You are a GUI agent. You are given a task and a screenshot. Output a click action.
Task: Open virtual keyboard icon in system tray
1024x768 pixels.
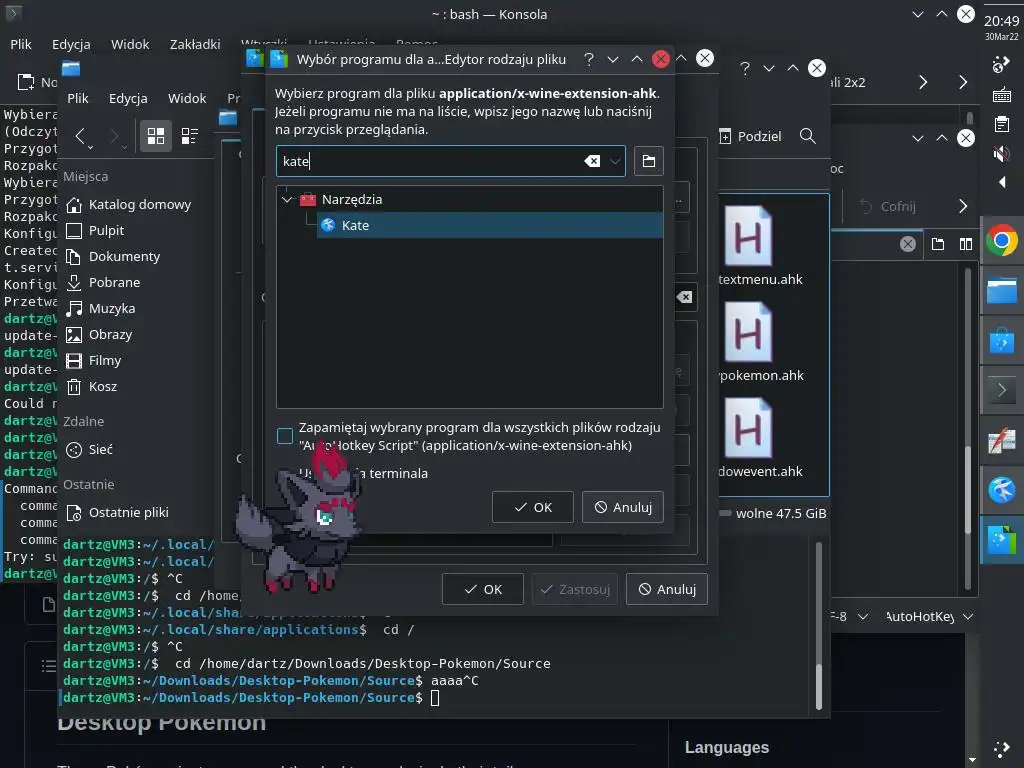[x=1002, y=95]
